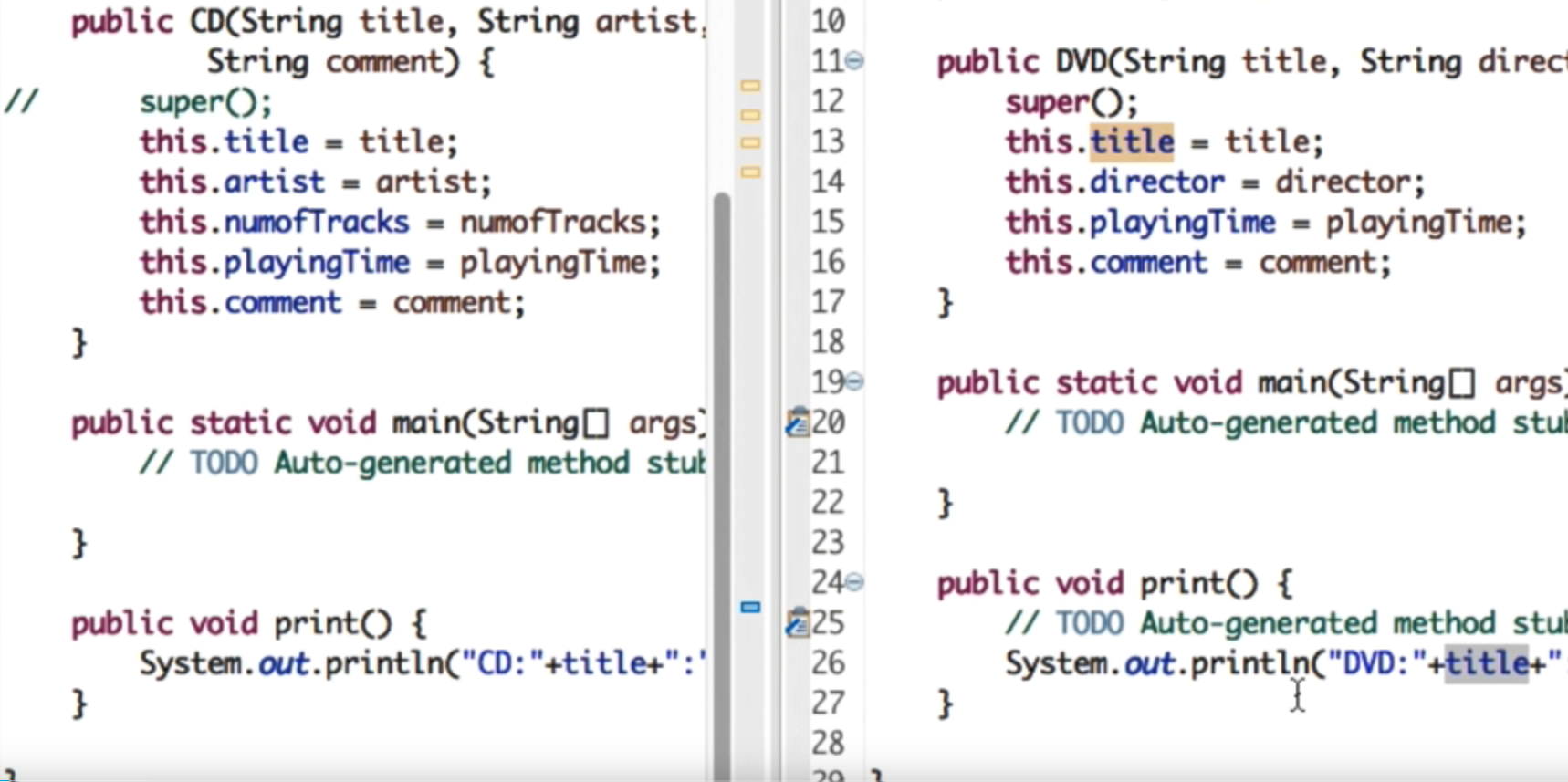Click 'print()' in the CD class
The width and height of the screenshot is (1568, 782).
tap(333, 624)
